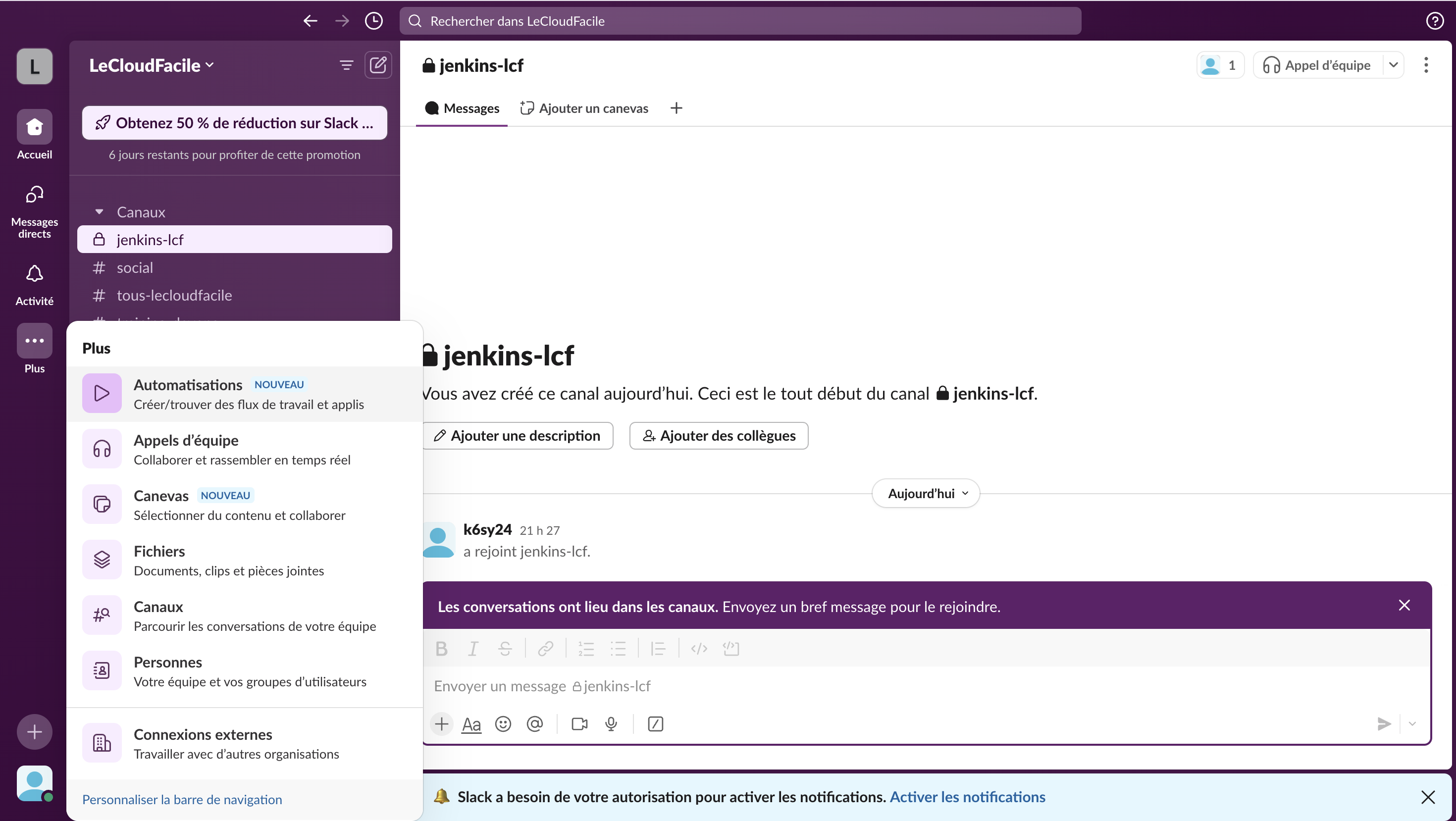Viewport: 1456px width, 821px height.
Task: Click the mention @ icon
Action: point(534,724)
